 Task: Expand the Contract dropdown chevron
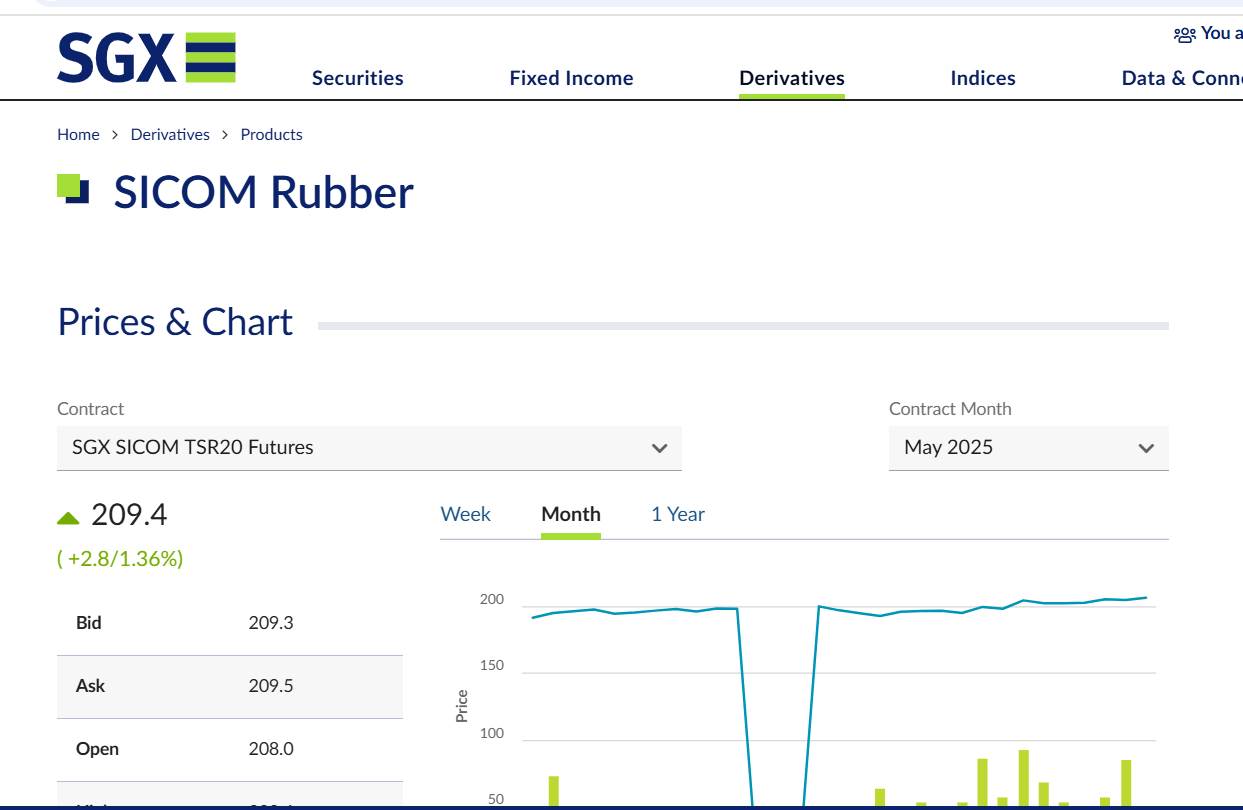click(659, 448)
